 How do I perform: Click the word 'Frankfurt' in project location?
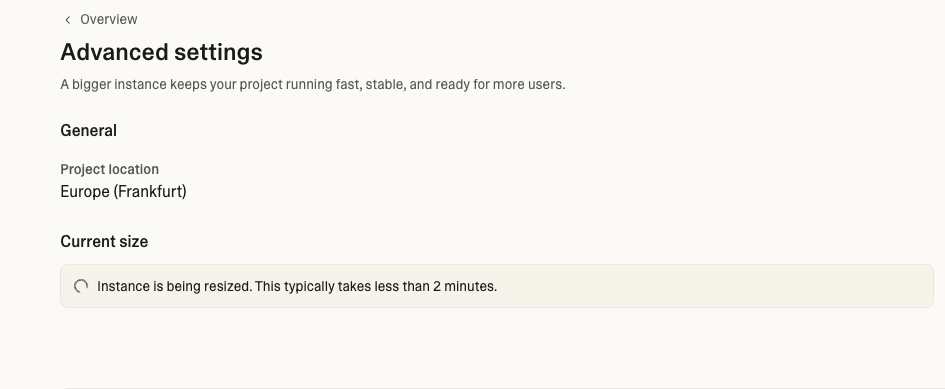[x=150, y=192]
